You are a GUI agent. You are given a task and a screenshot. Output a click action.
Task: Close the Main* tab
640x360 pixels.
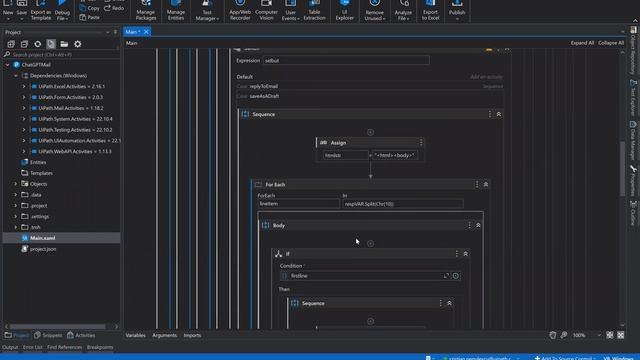[x=146, y=32]
